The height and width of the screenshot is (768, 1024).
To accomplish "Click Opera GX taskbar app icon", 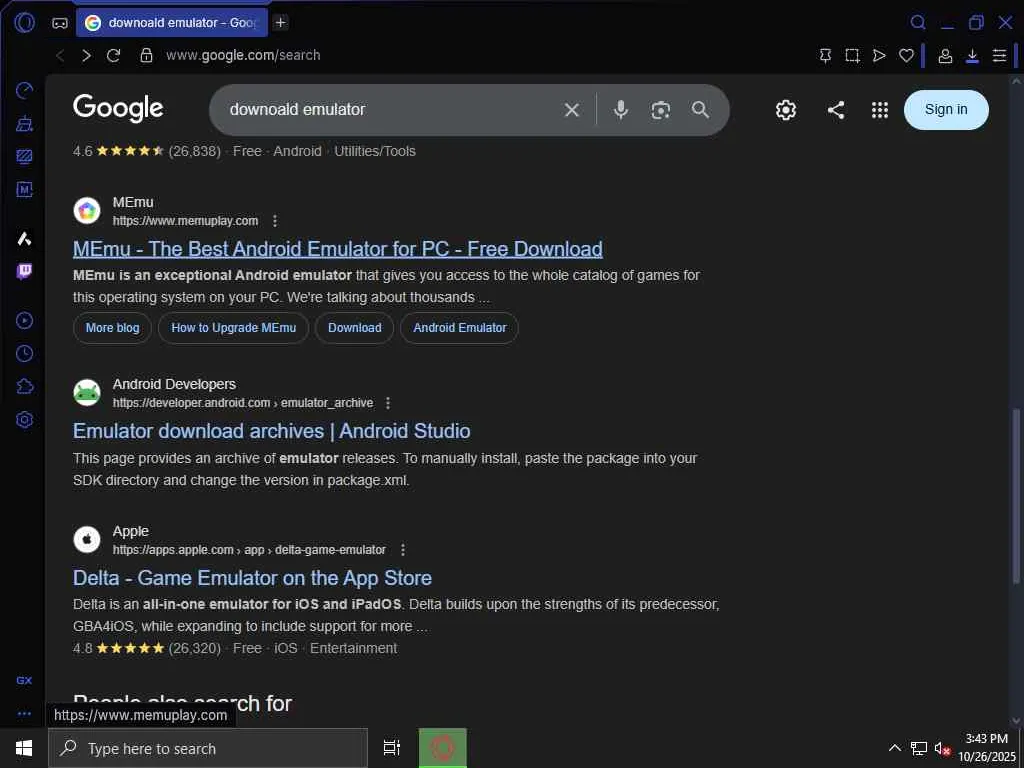I will pyautogui.click(x=443, y=748).
